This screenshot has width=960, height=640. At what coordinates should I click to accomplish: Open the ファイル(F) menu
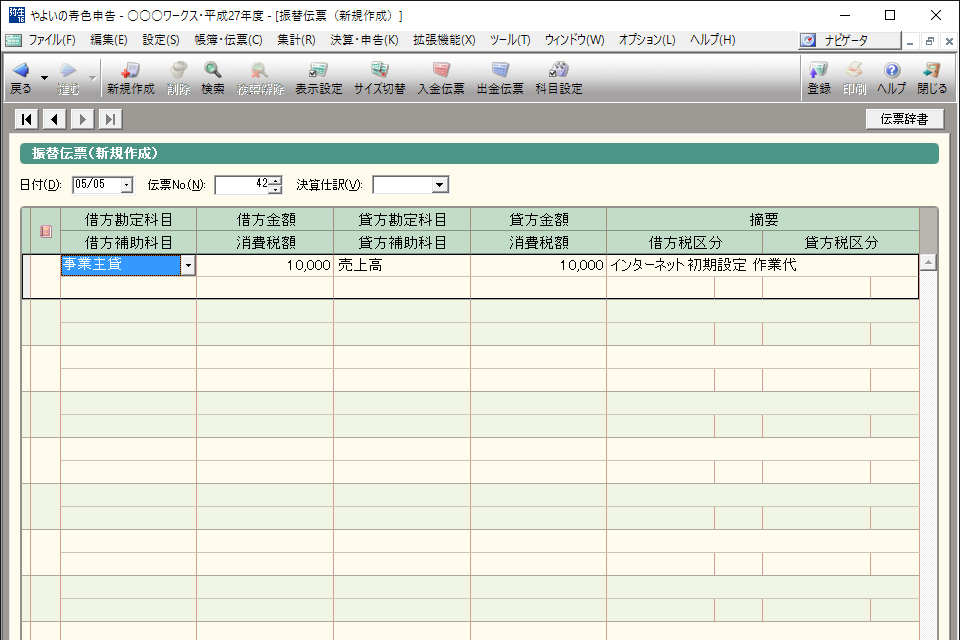point(52,40)
